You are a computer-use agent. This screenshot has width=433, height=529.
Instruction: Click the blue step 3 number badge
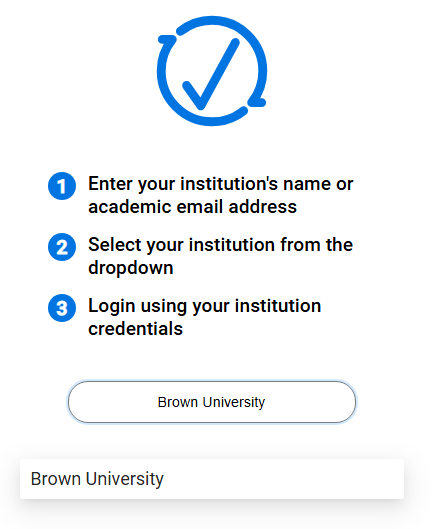click(62, 308)
